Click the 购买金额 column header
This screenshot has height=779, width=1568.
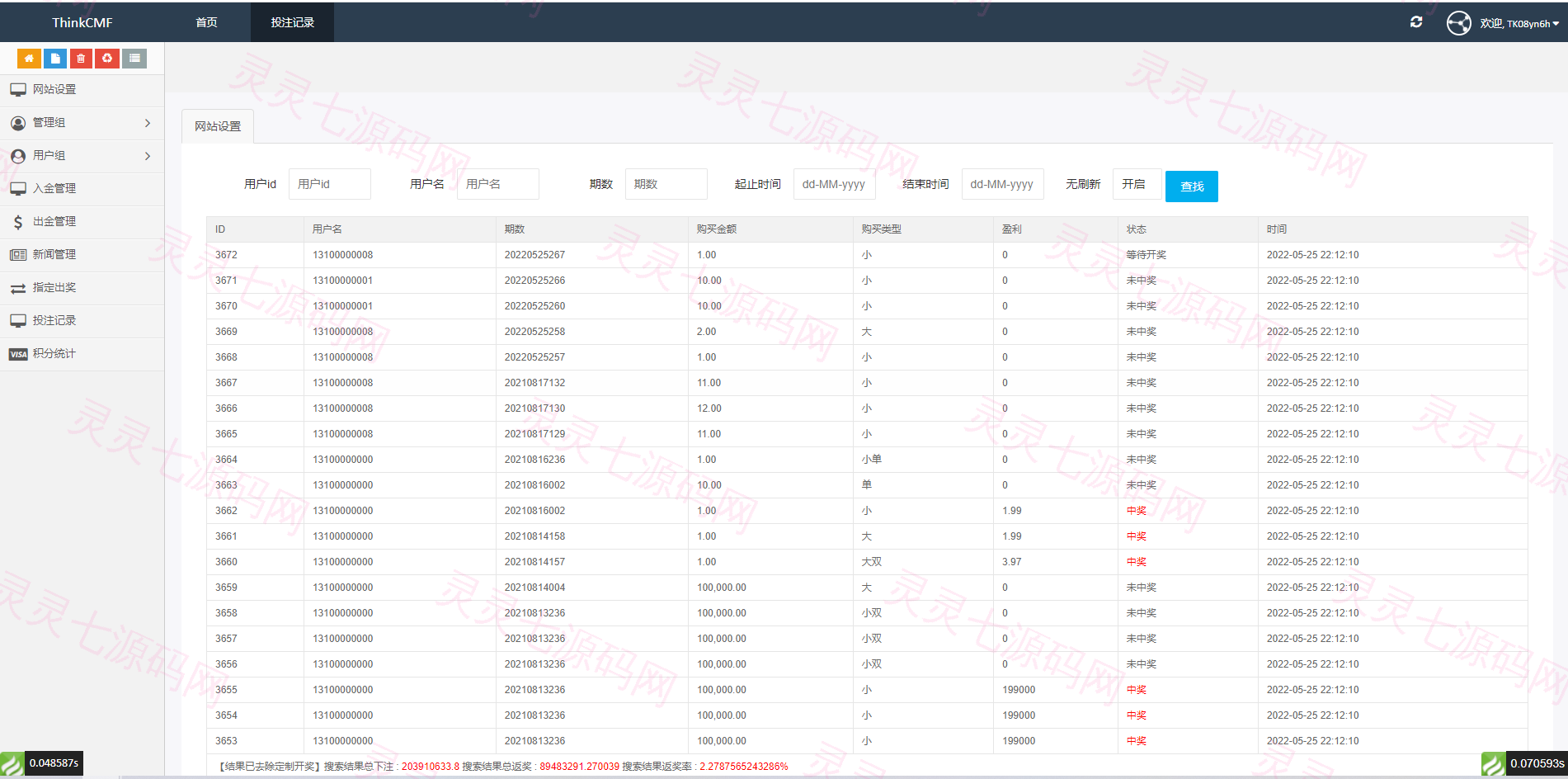[717, 229]
